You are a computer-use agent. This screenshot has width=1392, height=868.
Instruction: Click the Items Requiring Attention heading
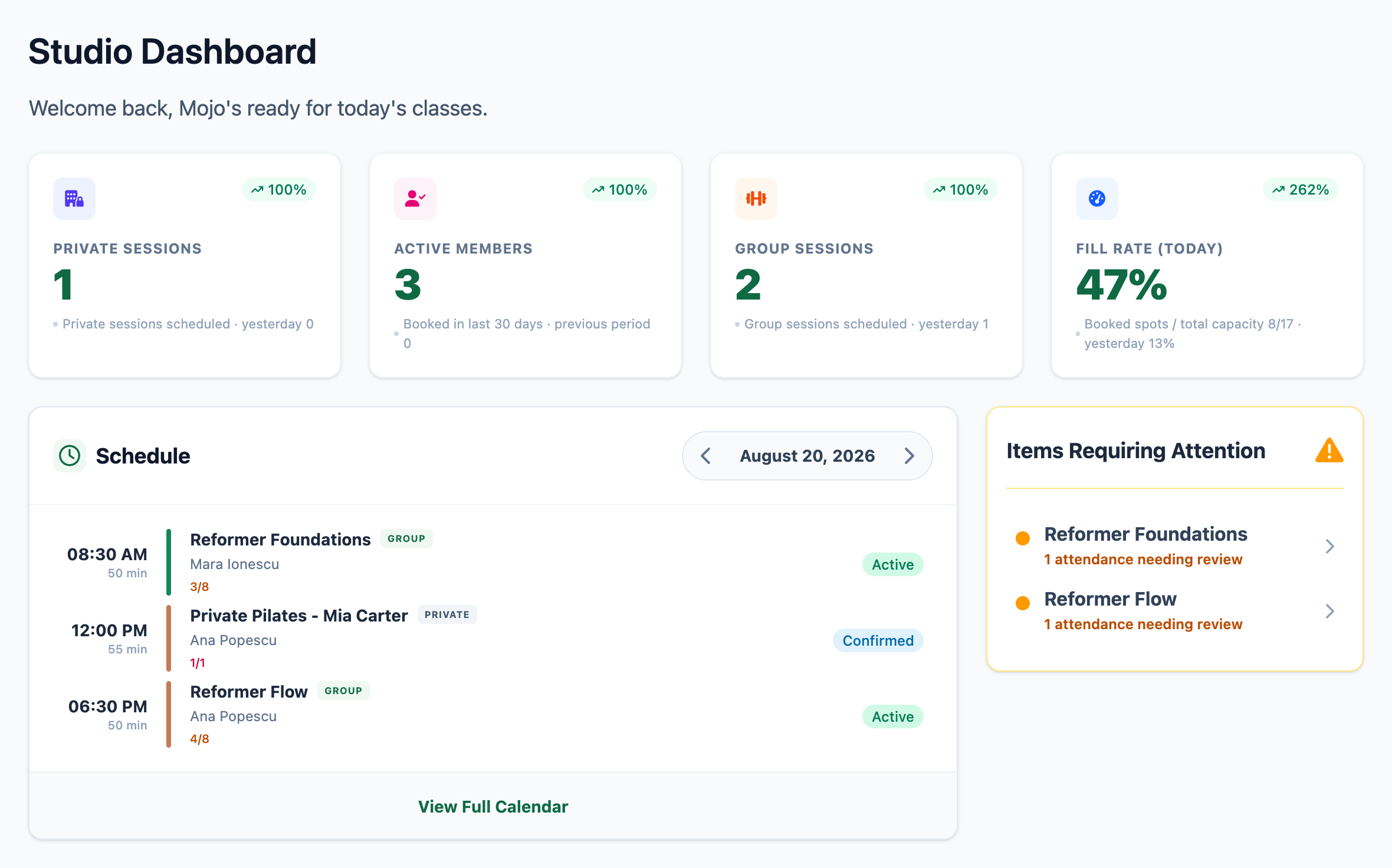click(x=1136, y=451)
